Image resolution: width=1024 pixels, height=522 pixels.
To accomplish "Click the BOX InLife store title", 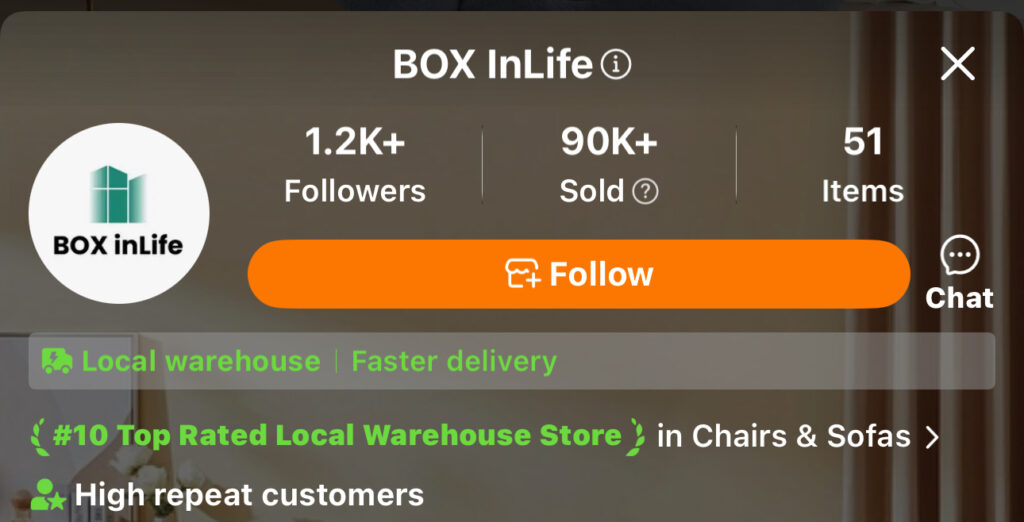I will click(x=492, y=65).
